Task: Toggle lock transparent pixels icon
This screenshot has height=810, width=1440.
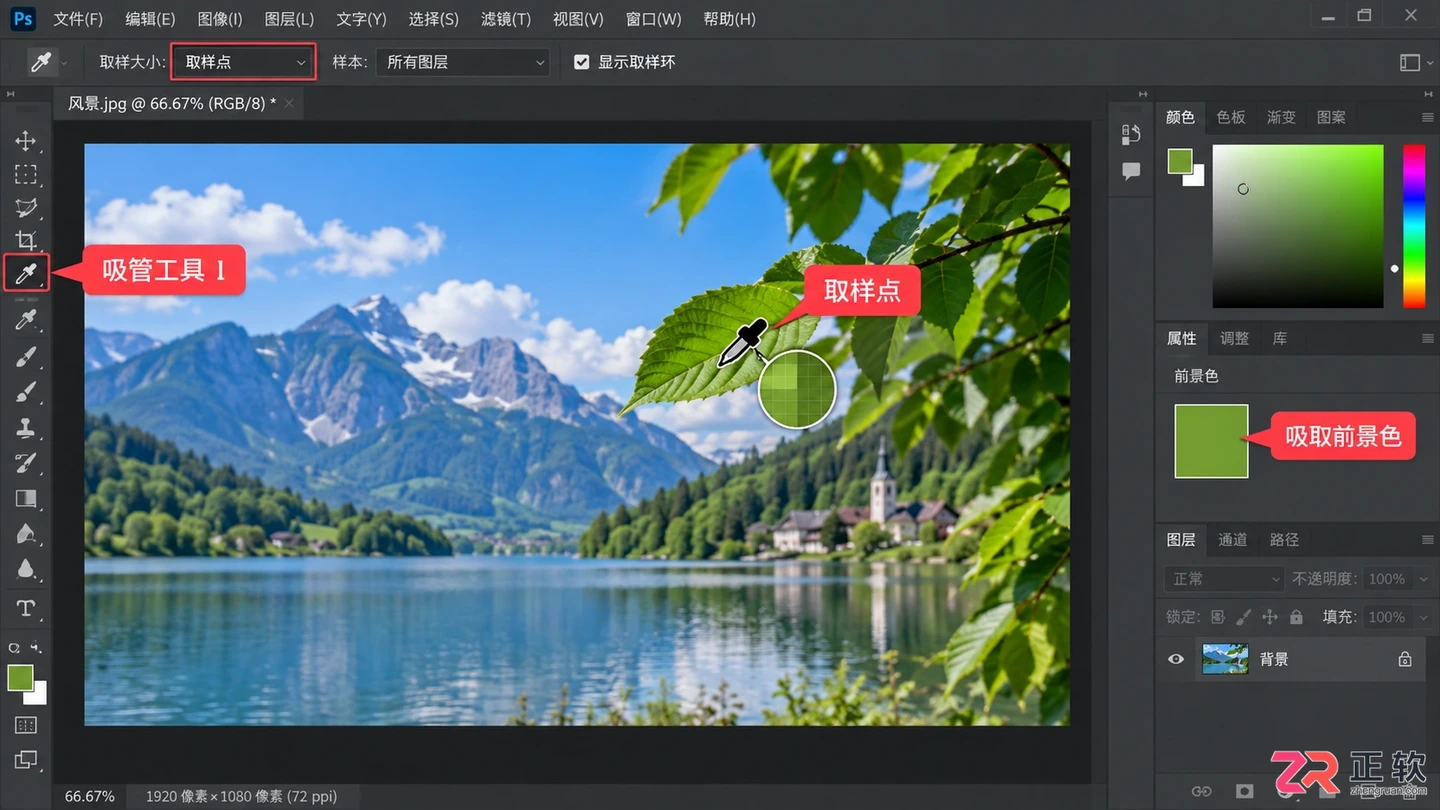Action: point(1217,617)
